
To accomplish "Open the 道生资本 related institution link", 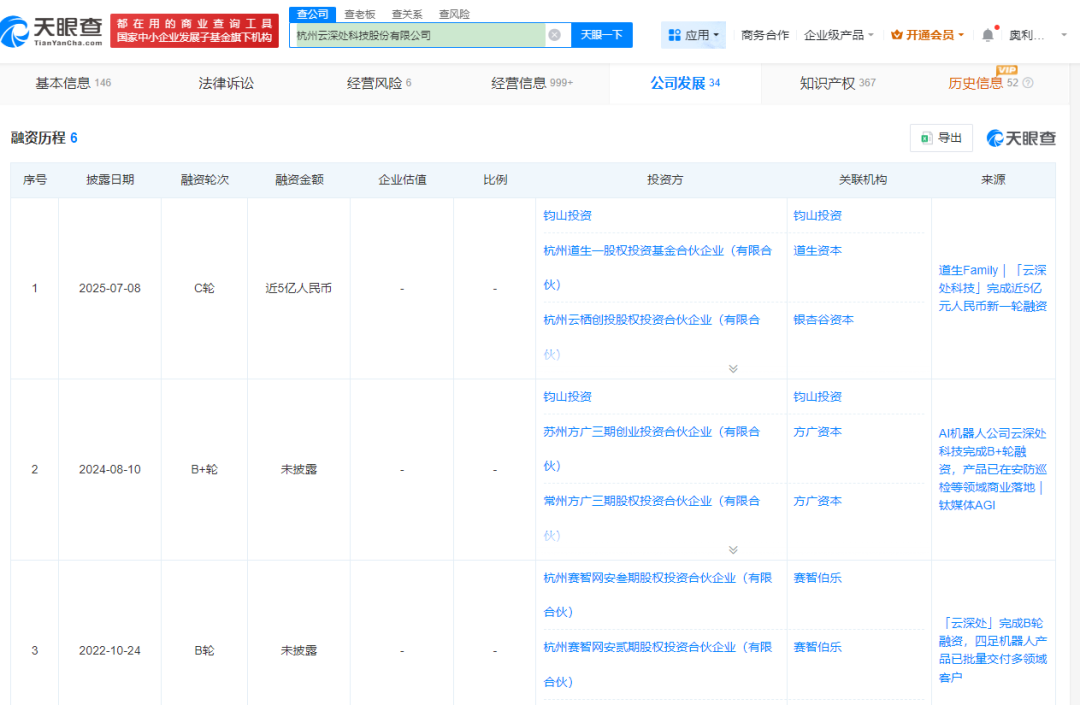I will coord(817,251).
